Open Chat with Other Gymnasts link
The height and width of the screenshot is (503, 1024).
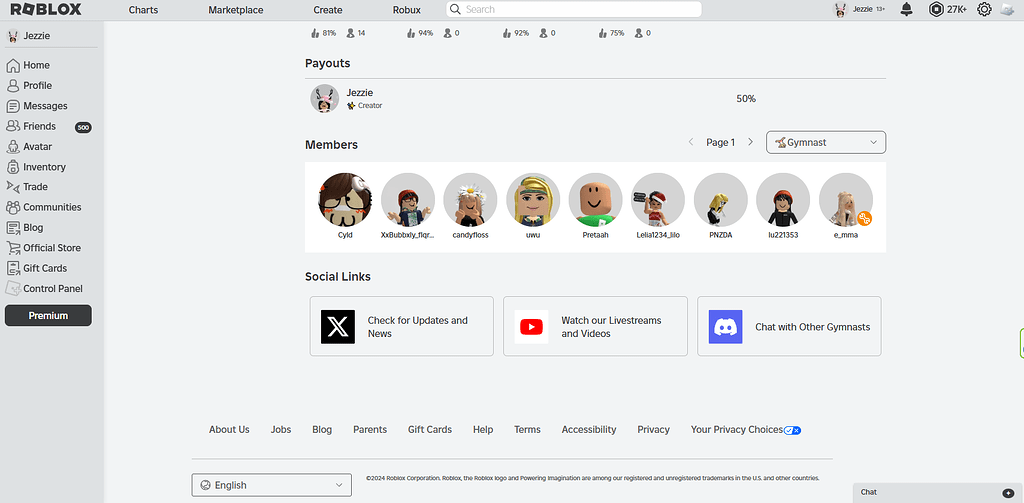[789, 327]
